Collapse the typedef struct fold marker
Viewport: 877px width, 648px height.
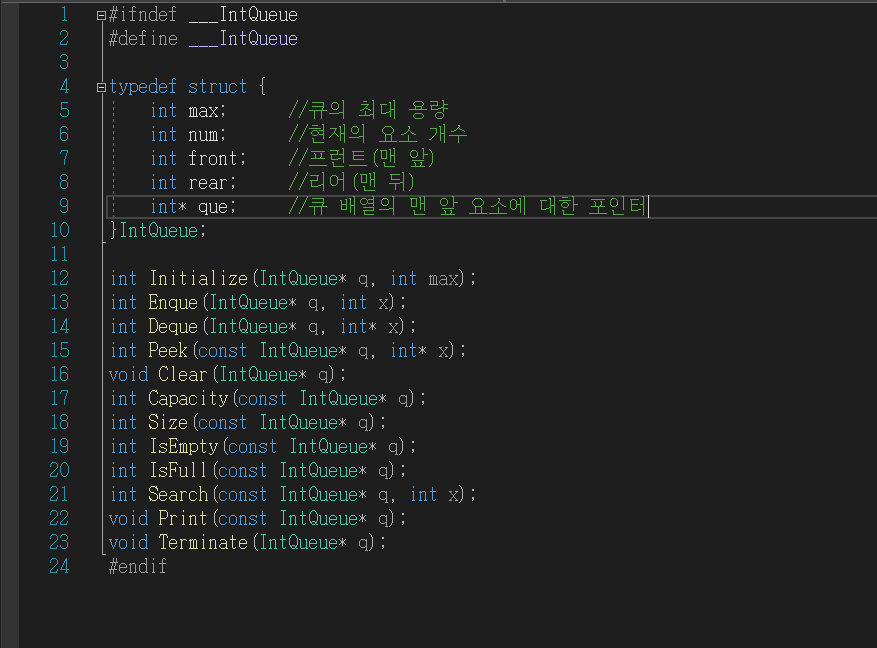(x=101, y=87)
